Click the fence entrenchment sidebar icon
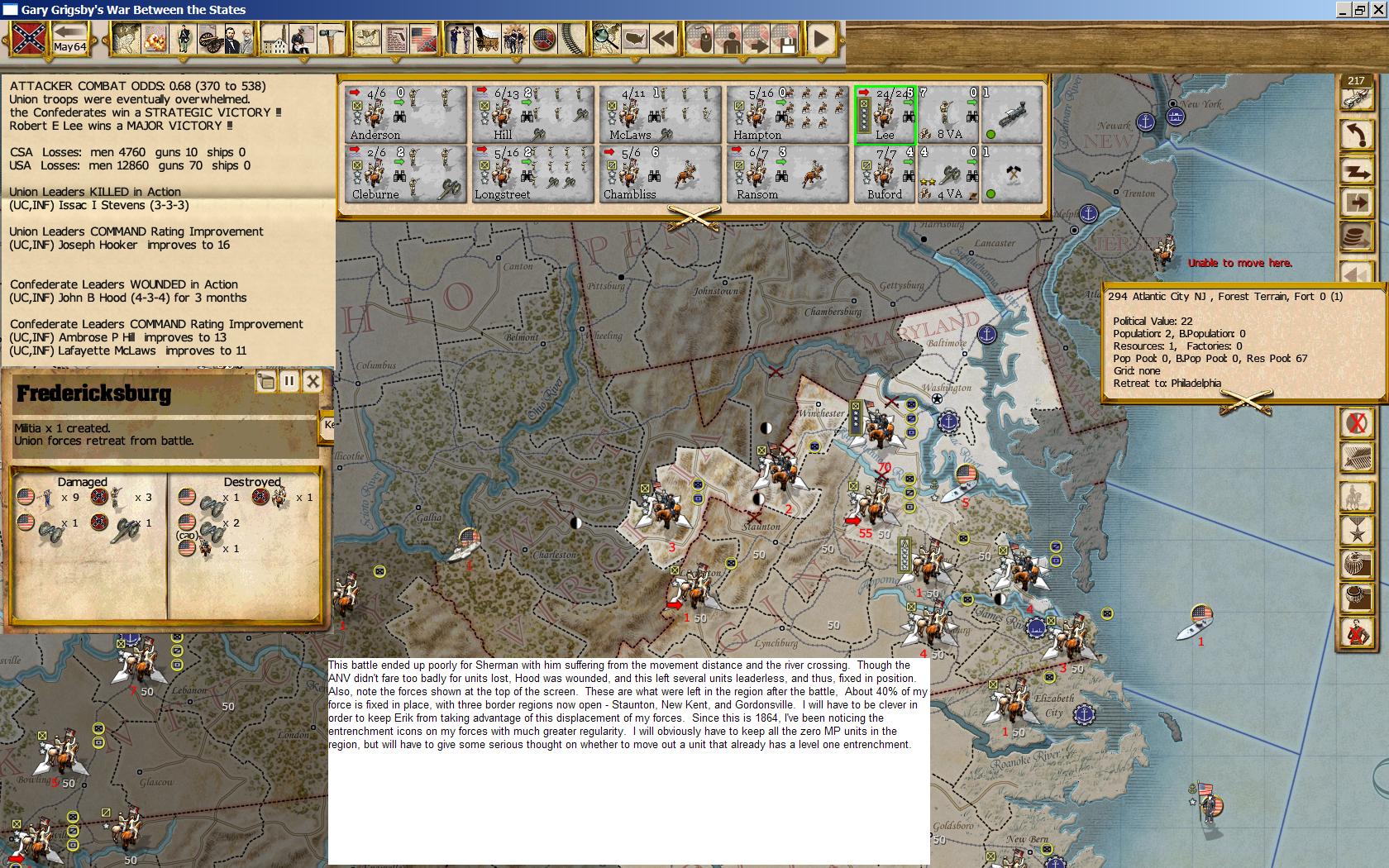This screenshot has width=1389, height=868. point(1357,459)
